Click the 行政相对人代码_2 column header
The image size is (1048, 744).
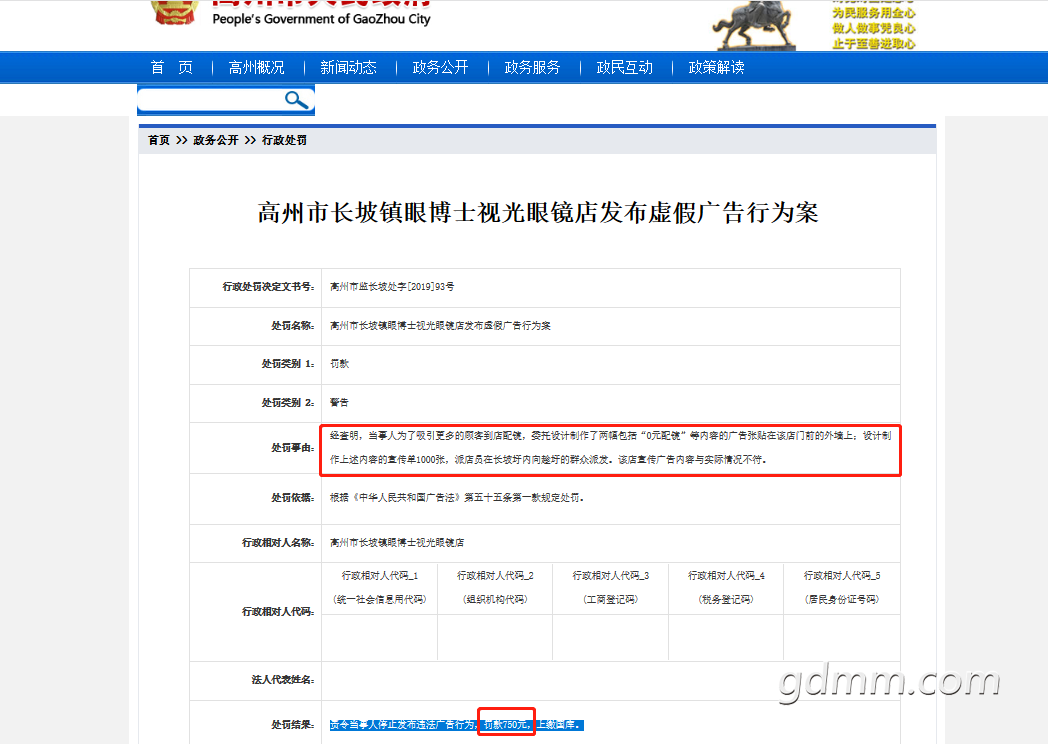[495, 588]
